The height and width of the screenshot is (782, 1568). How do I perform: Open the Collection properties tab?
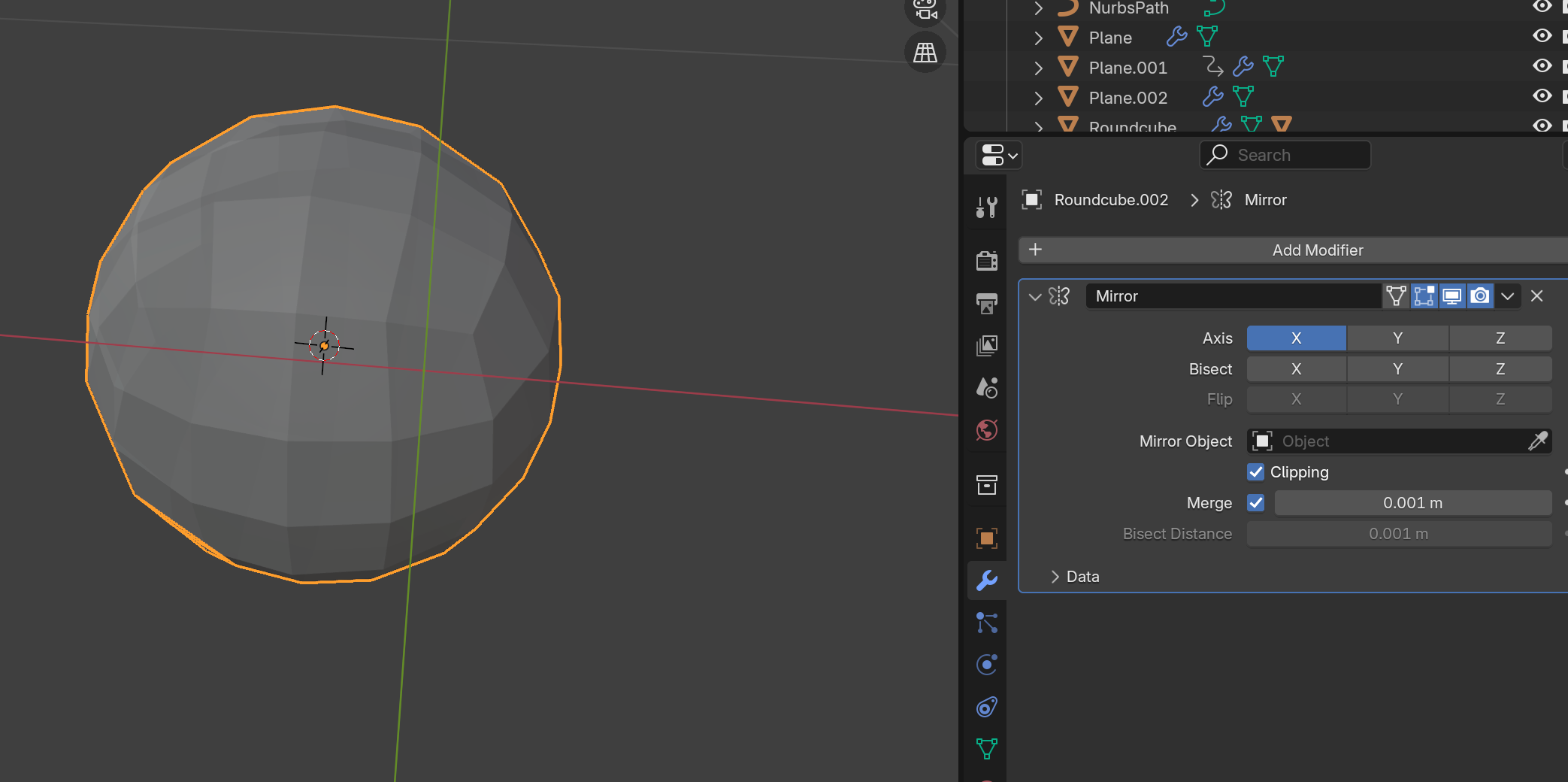coord(987,485)
